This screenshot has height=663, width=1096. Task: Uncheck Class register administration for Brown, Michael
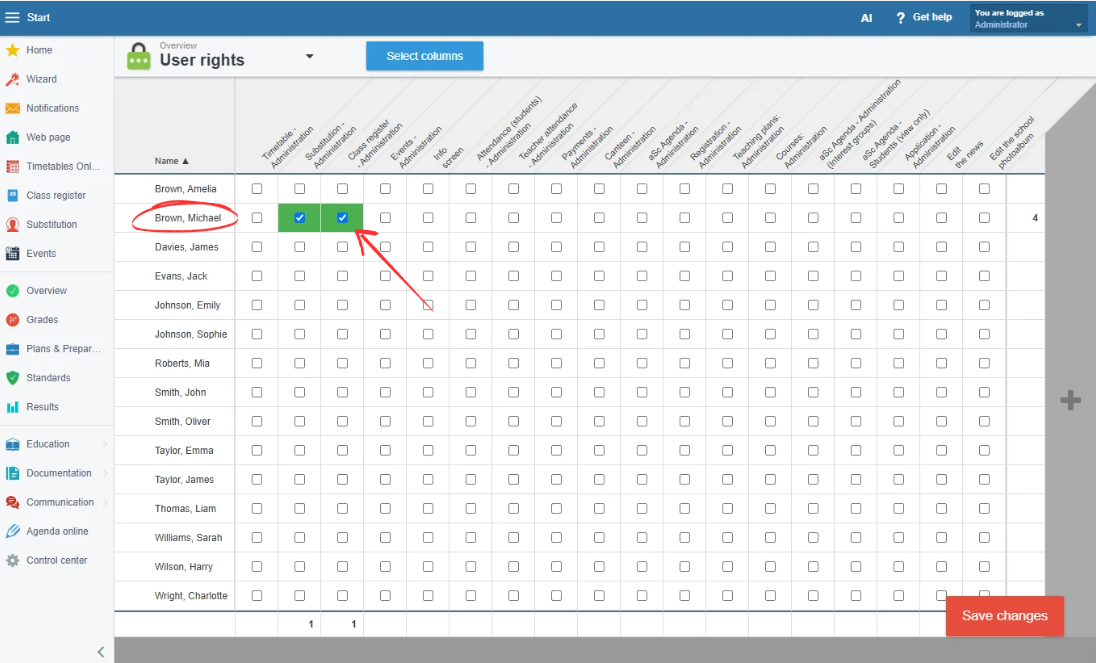pyautogui.click(x=342, y=218)
